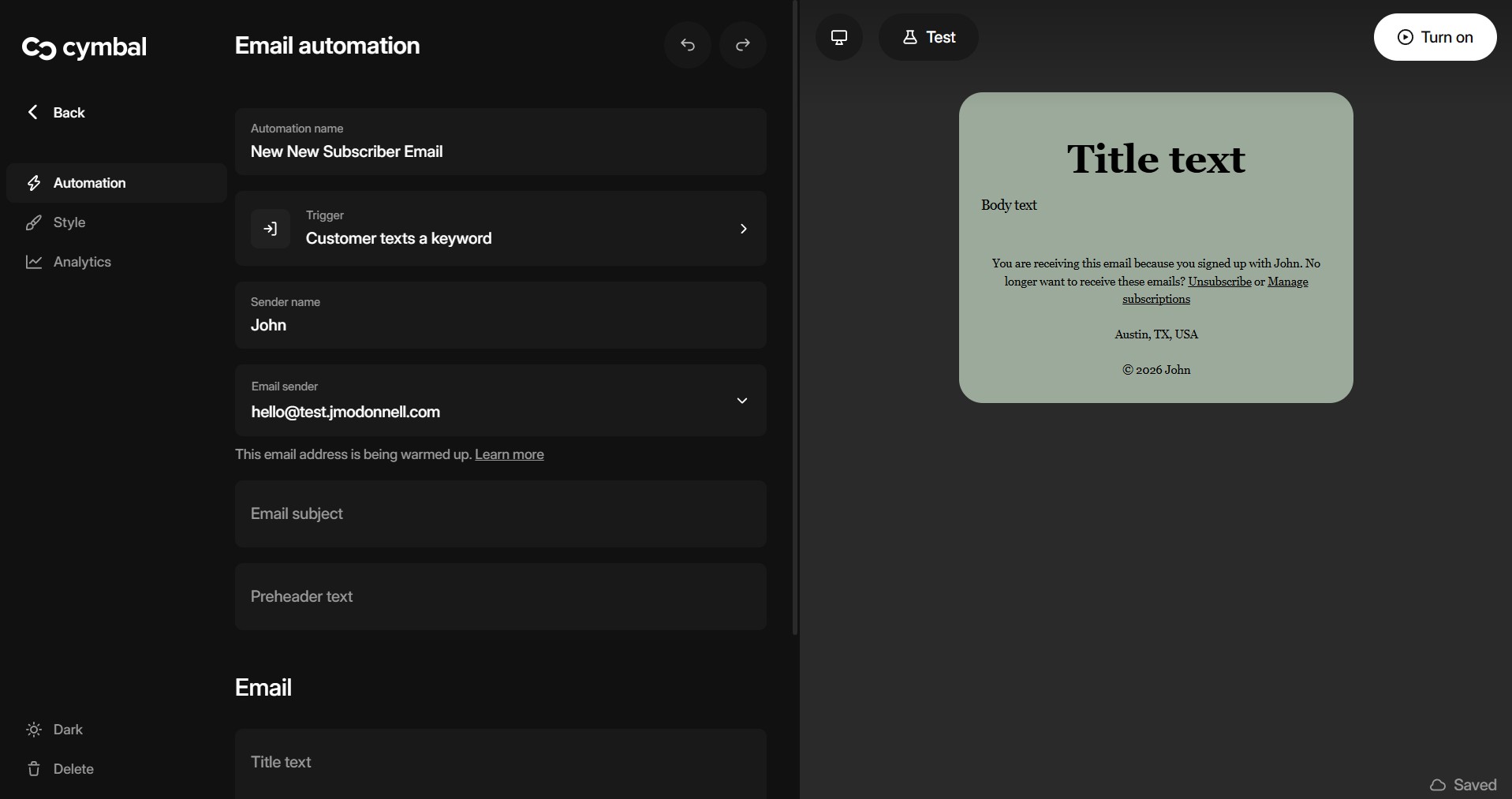Open the Style section

tap(69, 222)
